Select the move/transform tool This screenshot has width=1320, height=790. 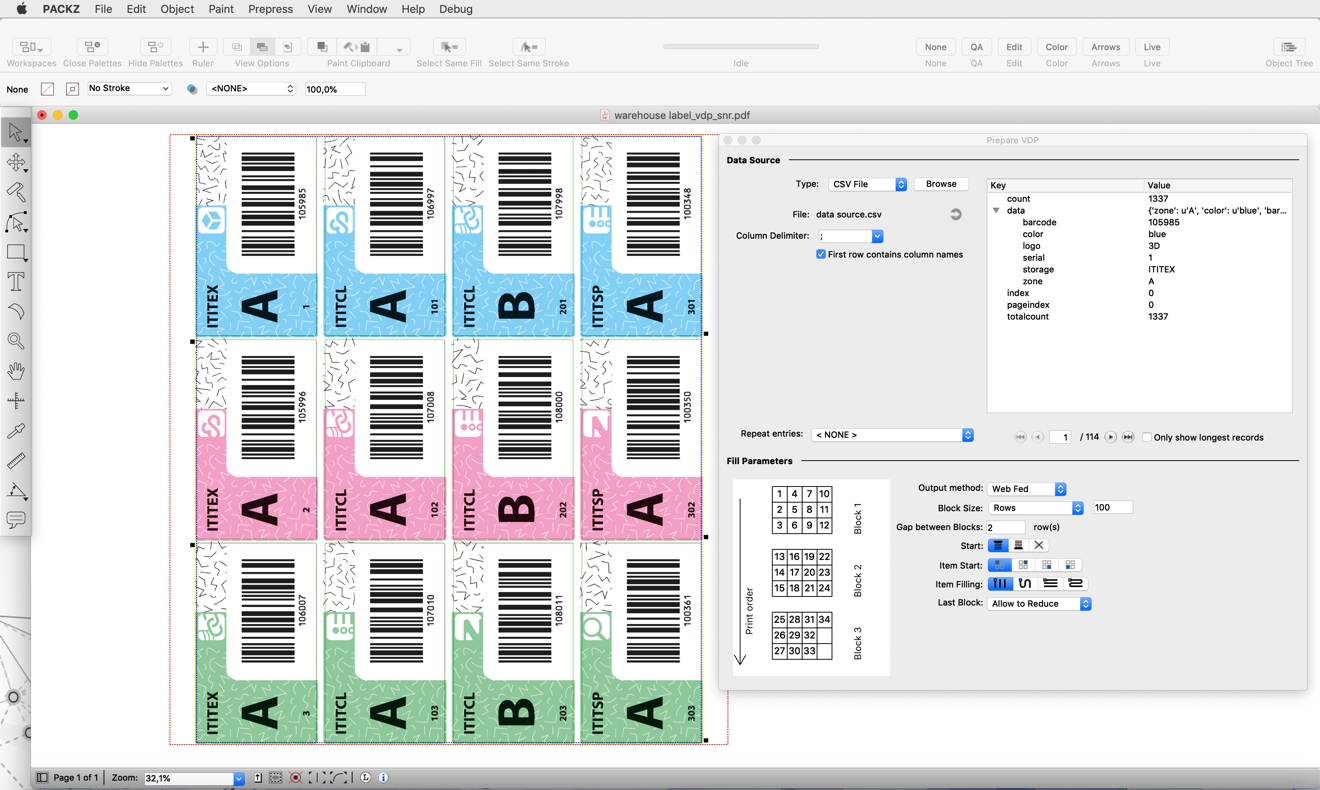tap(16, 162)
